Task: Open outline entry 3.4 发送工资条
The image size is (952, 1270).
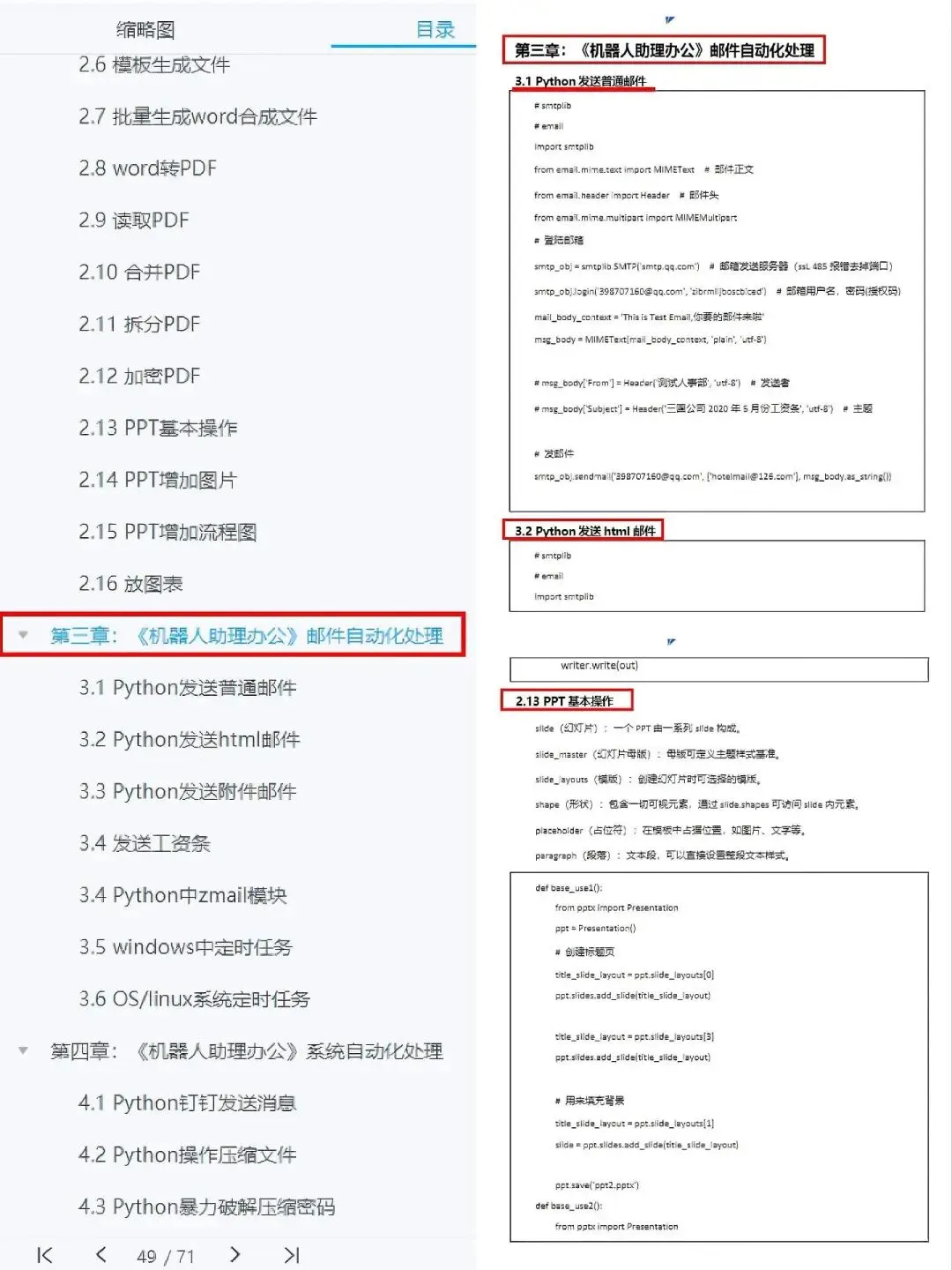Action: pyautogui.click(x=145, y=844)
